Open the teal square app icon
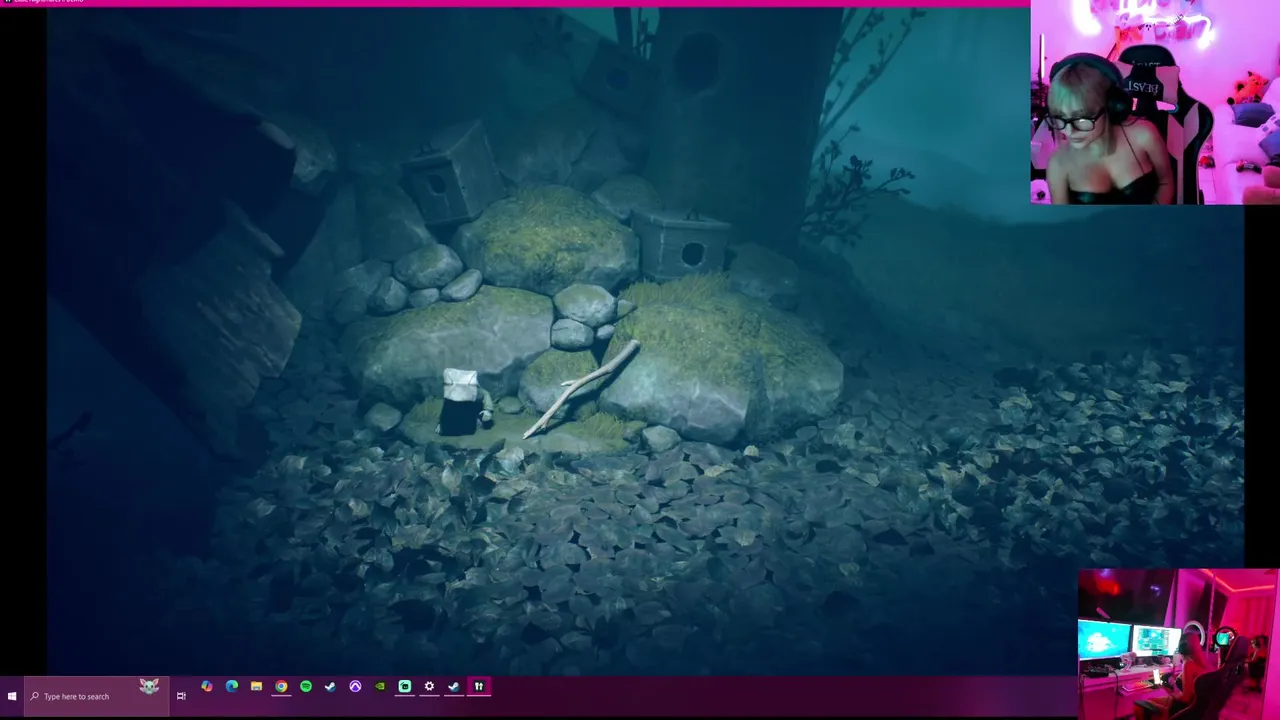The image size is (1280, 720). click(405, 686)
